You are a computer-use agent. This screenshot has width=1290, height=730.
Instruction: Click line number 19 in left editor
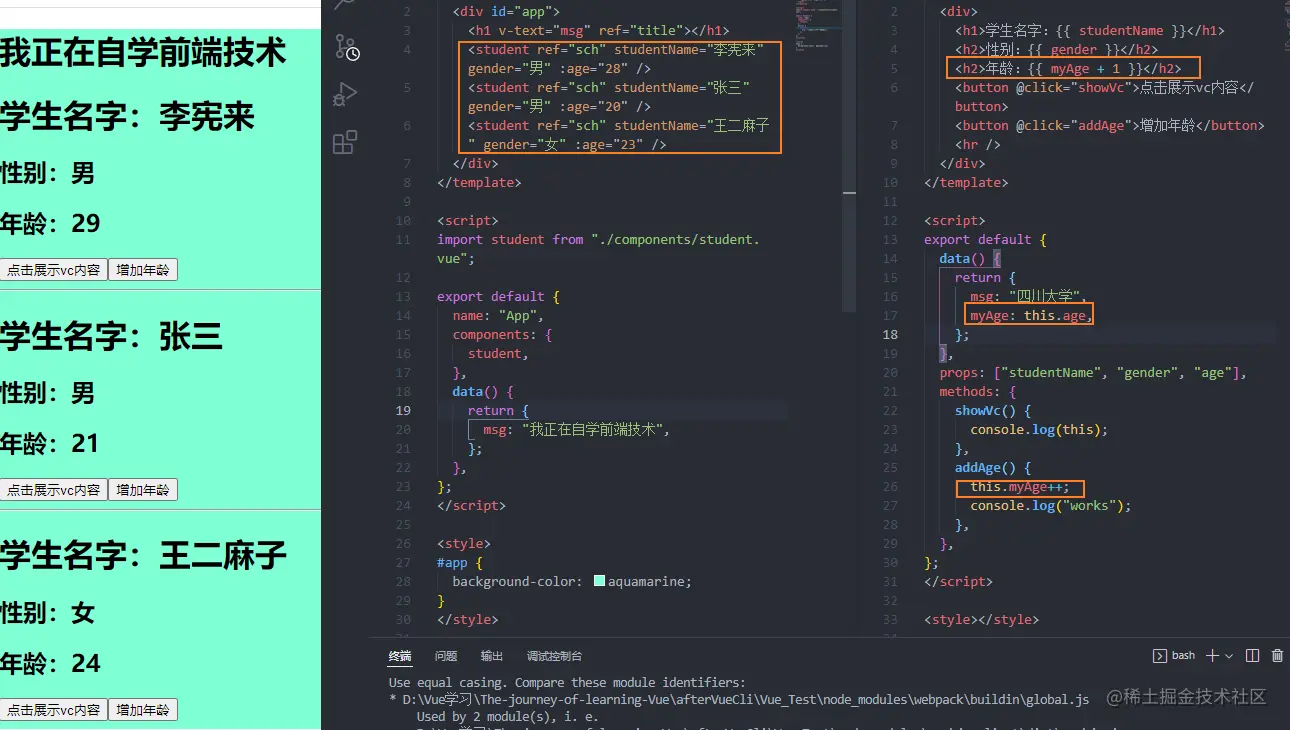click(403, 410)
